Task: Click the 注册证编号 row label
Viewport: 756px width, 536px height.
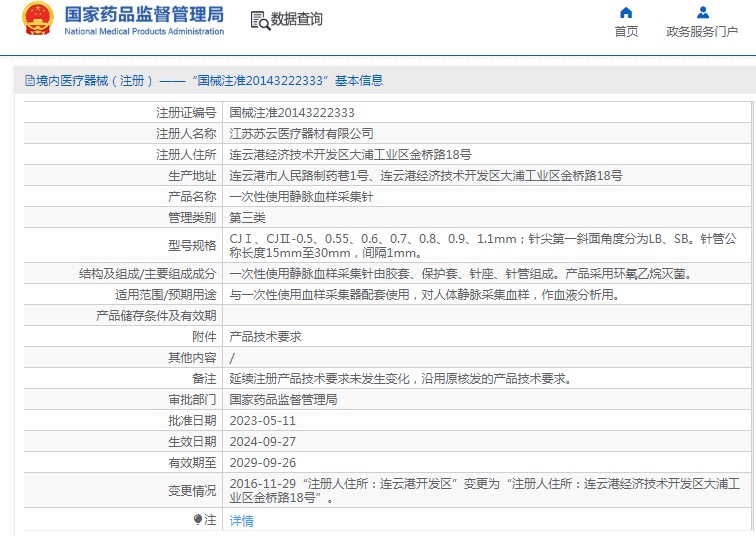Action: [186, 113]
